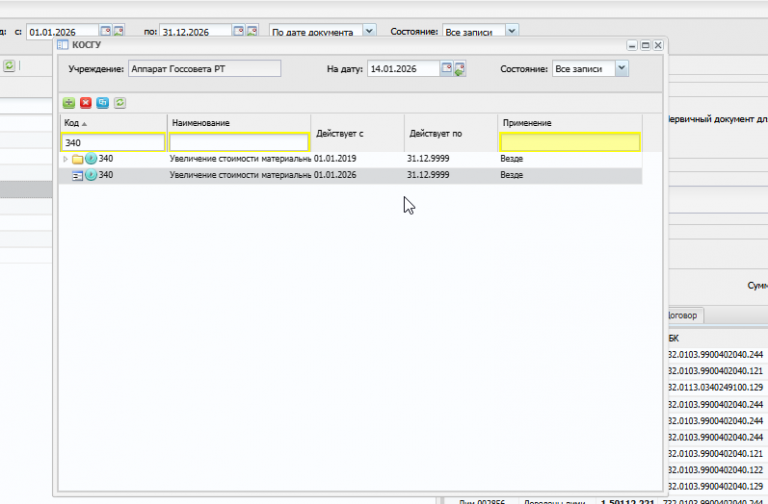Click the round teal status icon of the 2026 row
This screenshot has width=768, height=504.
(x=91, y=175)
